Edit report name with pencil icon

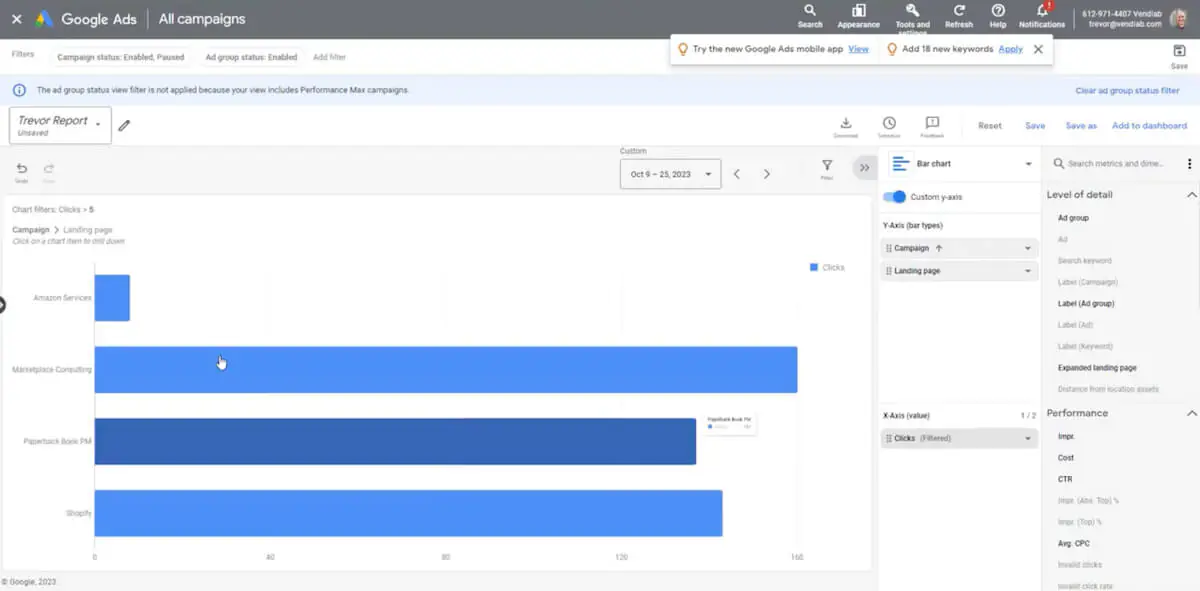click(124, 126)
